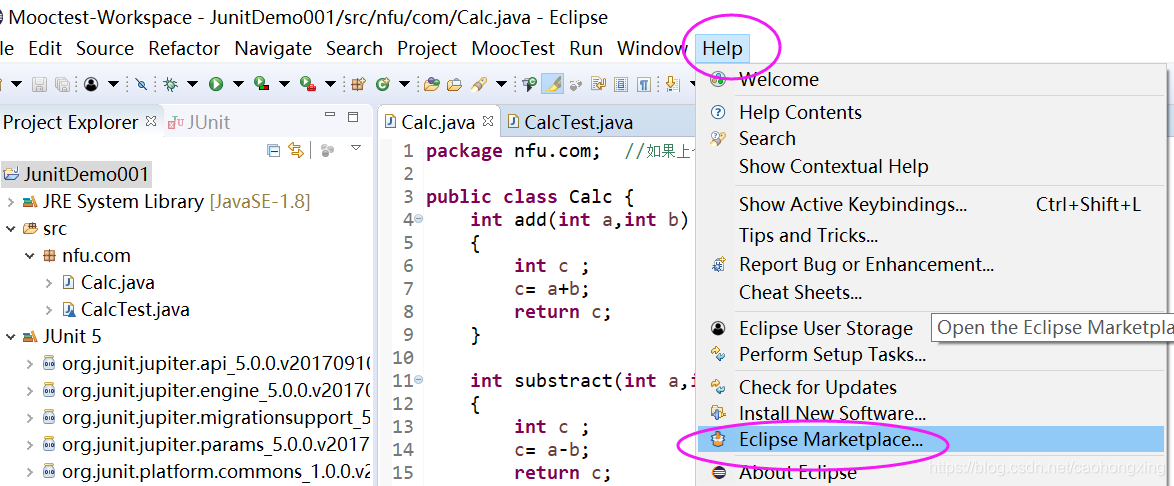The image size is (1174, 486).
Task: Click Collapse All in Project Explorer
Action: click(x=273, y=151)
